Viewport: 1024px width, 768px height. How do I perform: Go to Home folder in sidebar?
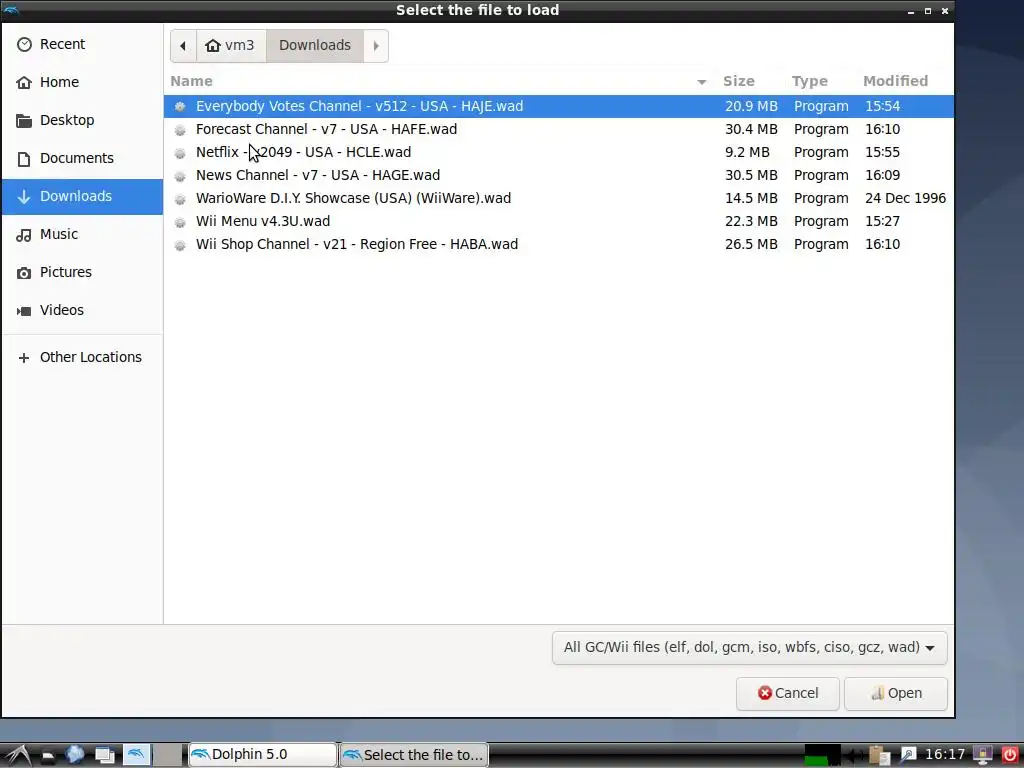click(x=82, y=82)
